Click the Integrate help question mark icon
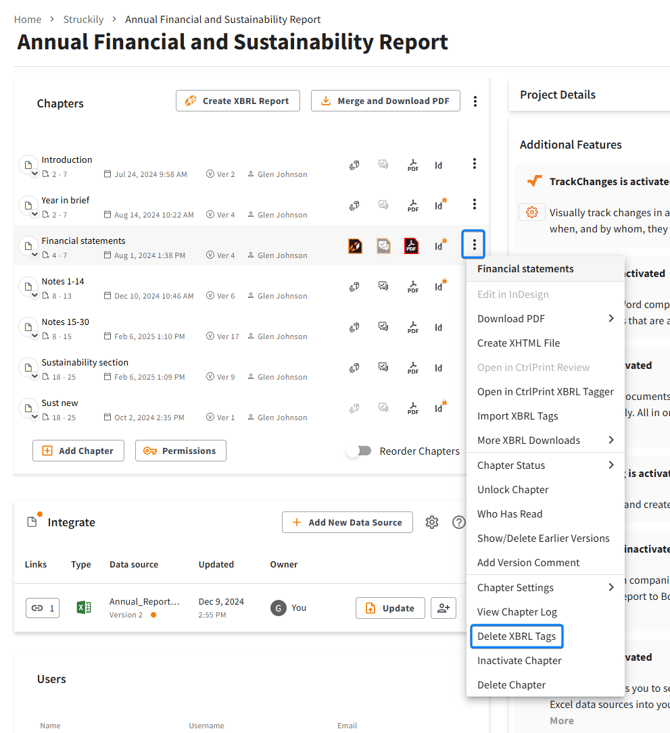670x733 pixels. tap(458, 522)
